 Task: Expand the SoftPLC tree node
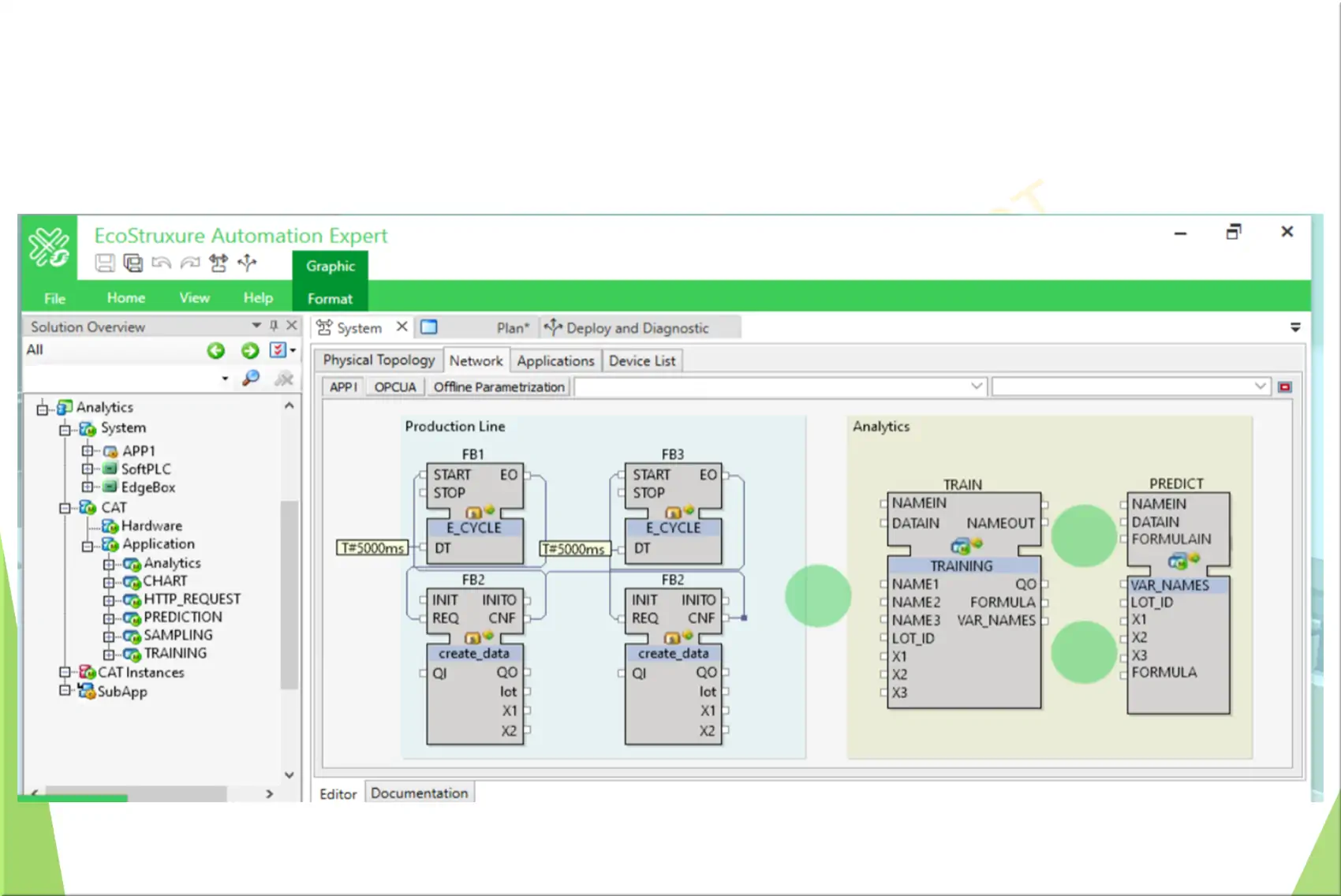87,469
